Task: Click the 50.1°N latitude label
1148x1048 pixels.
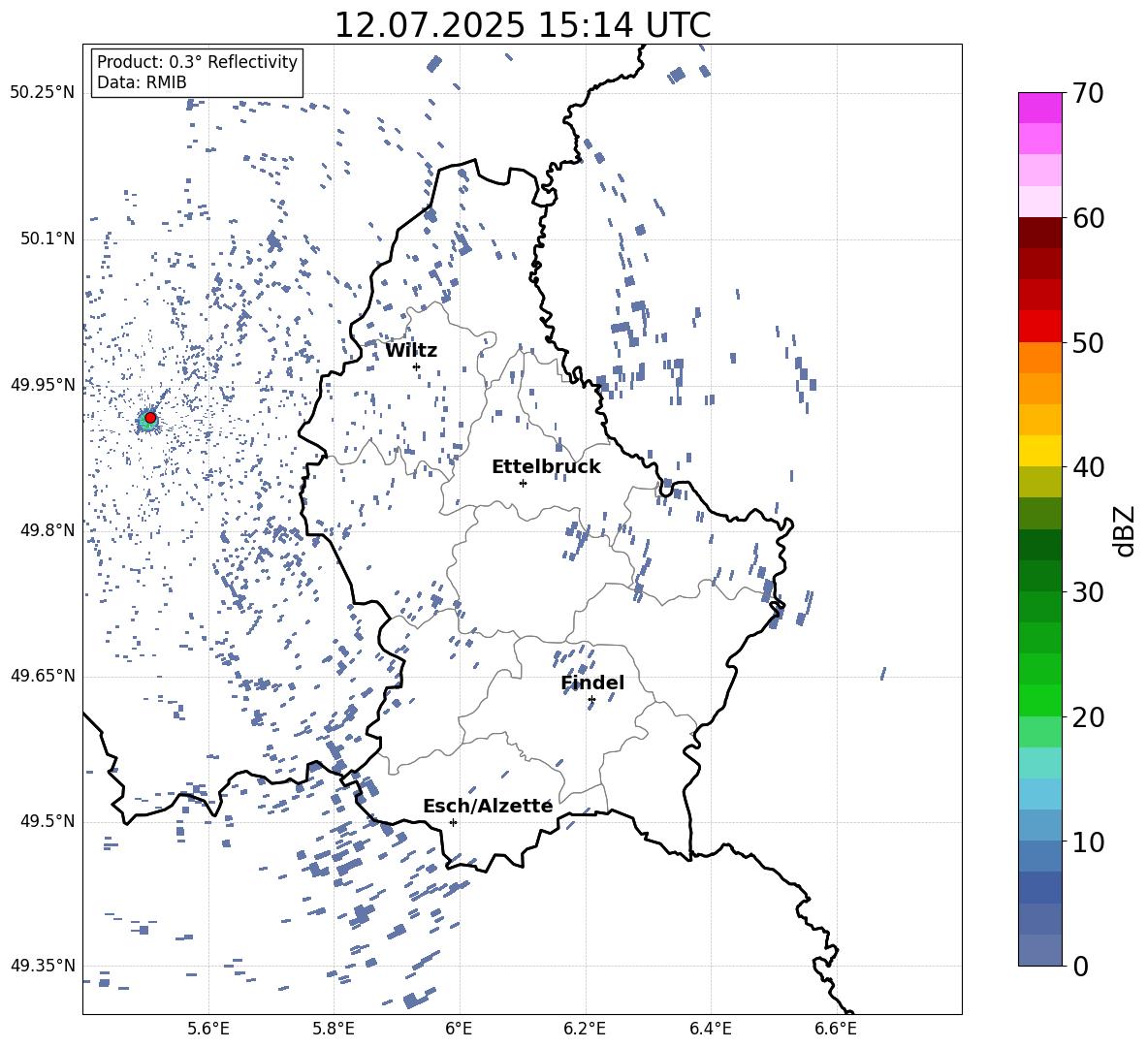Action: [x=48, y=238]
